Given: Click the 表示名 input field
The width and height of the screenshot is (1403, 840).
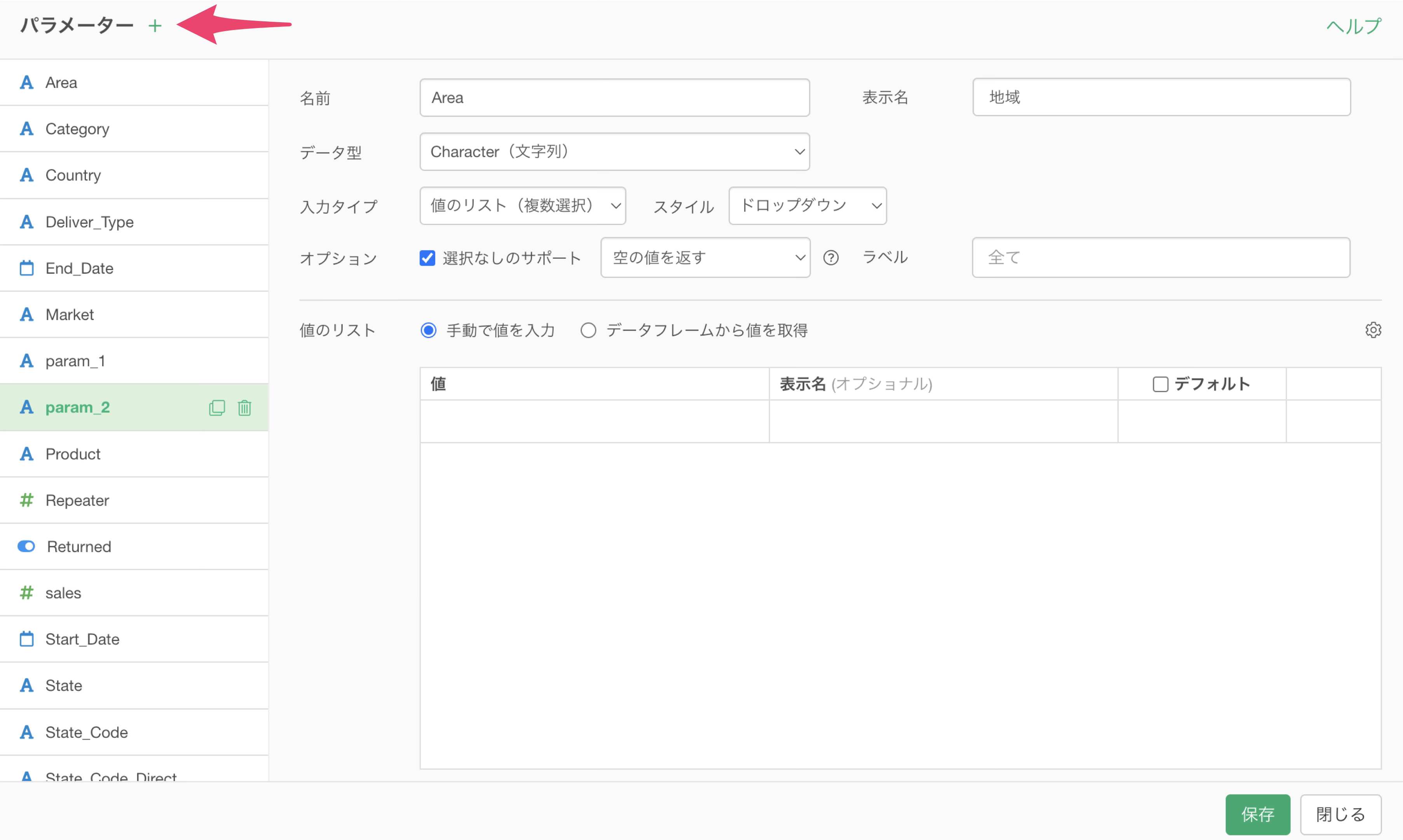Looking at the screenshot, I should [1161, 98].
